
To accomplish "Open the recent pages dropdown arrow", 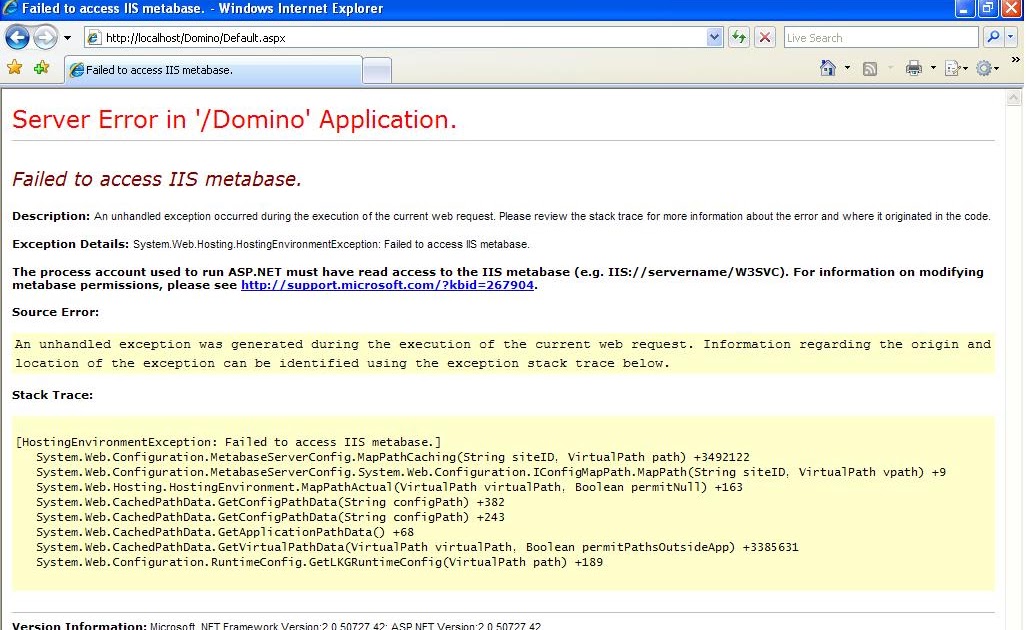I will (x=67, y=38).
